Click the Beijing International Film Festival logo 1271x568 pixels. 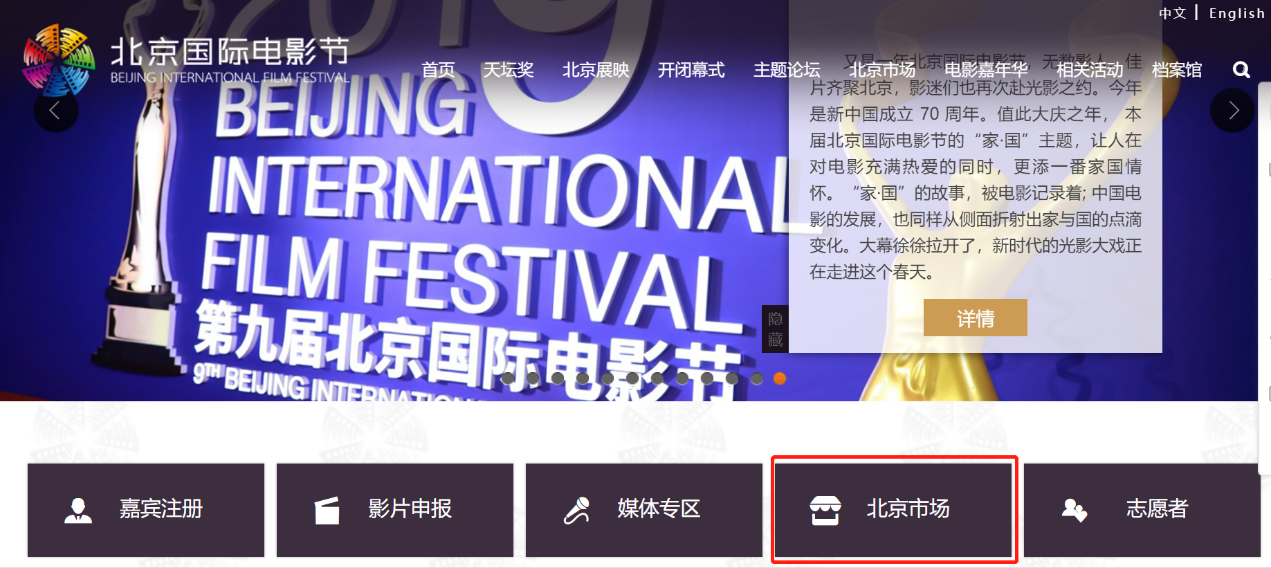tap(186, 60)
